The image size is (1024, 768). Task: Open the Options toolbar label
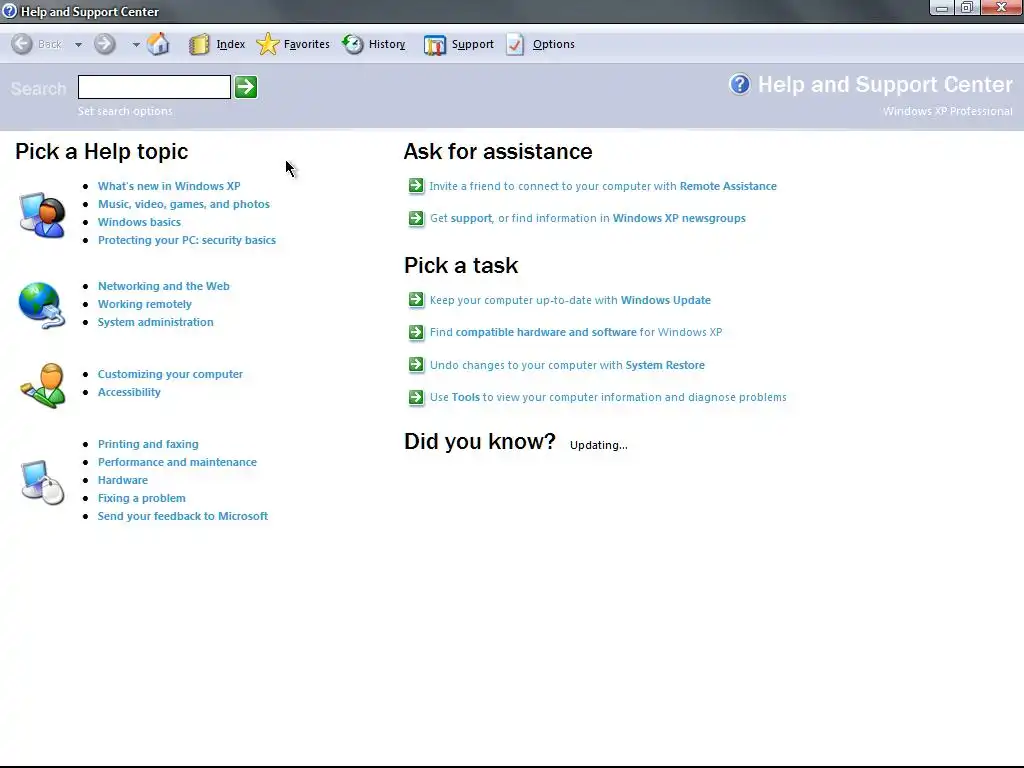coord(554,44)
